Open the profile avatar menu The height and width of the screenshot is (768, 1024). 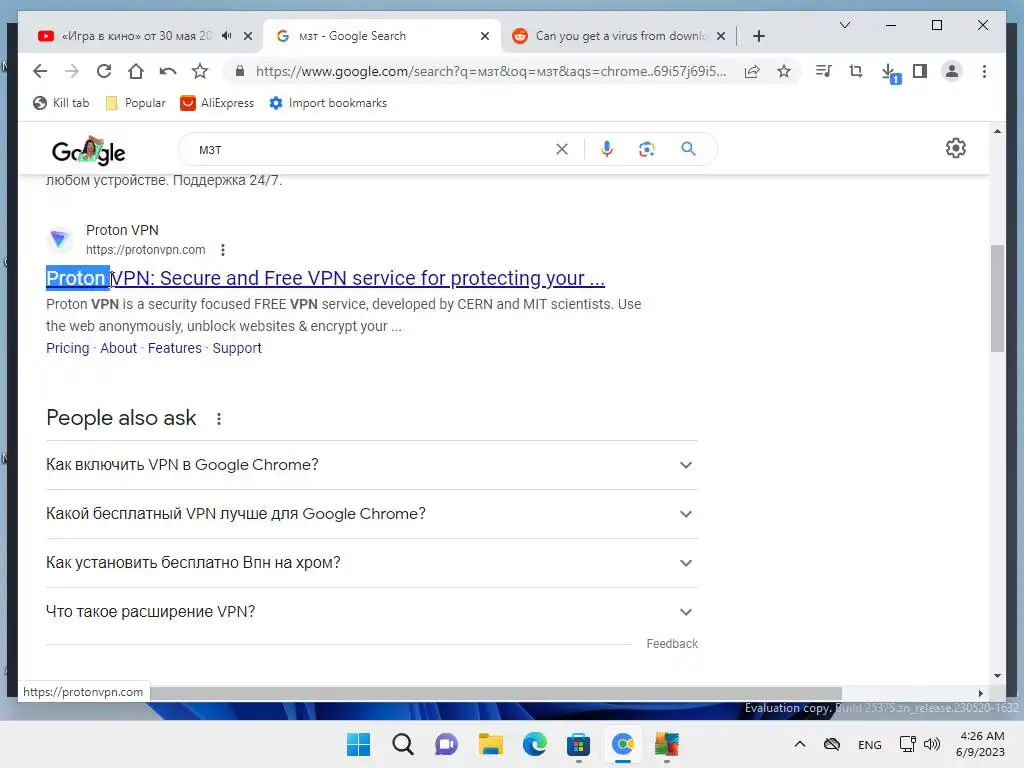pos(952,71)
